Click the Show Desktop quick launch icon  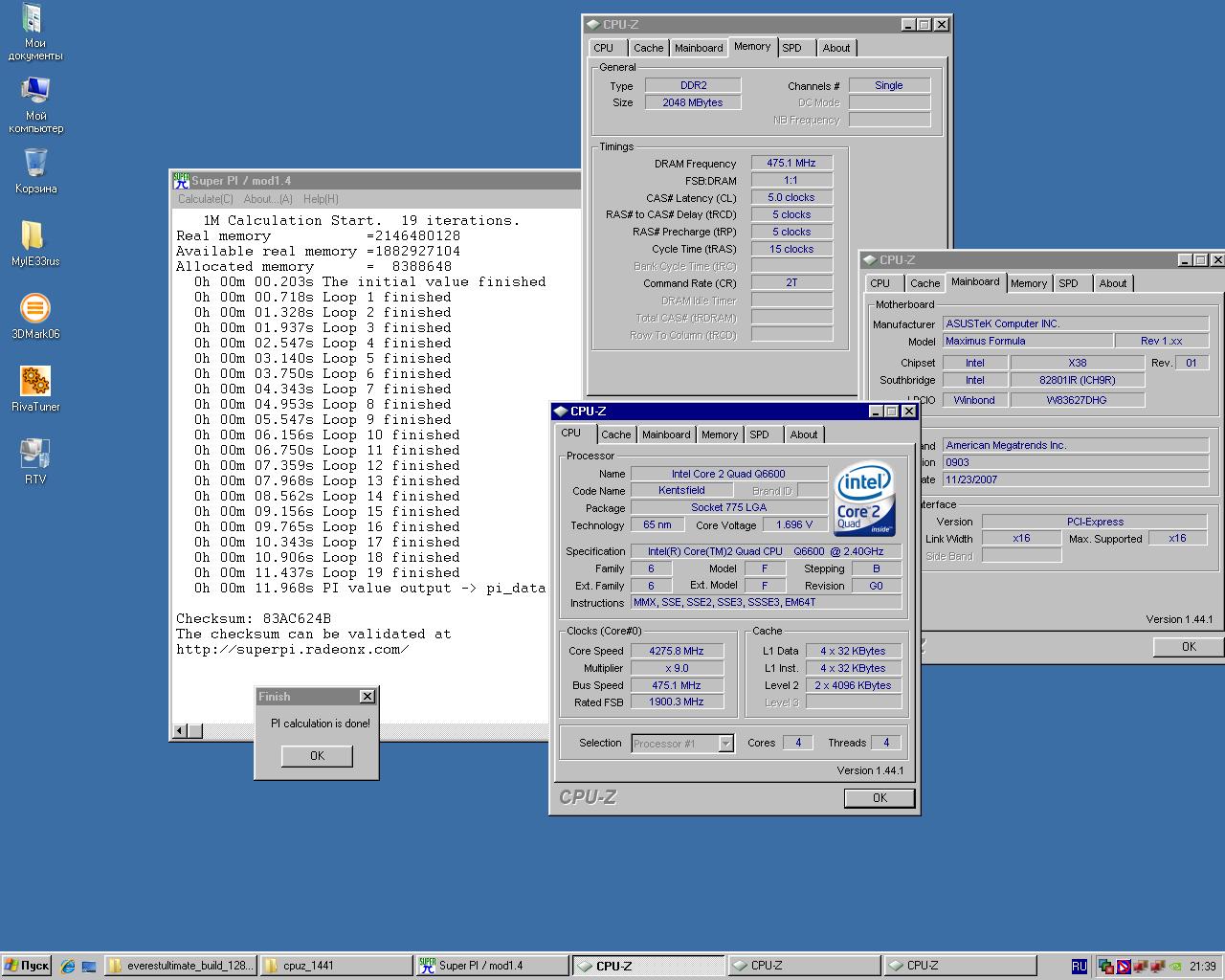[x=89, y=966]
